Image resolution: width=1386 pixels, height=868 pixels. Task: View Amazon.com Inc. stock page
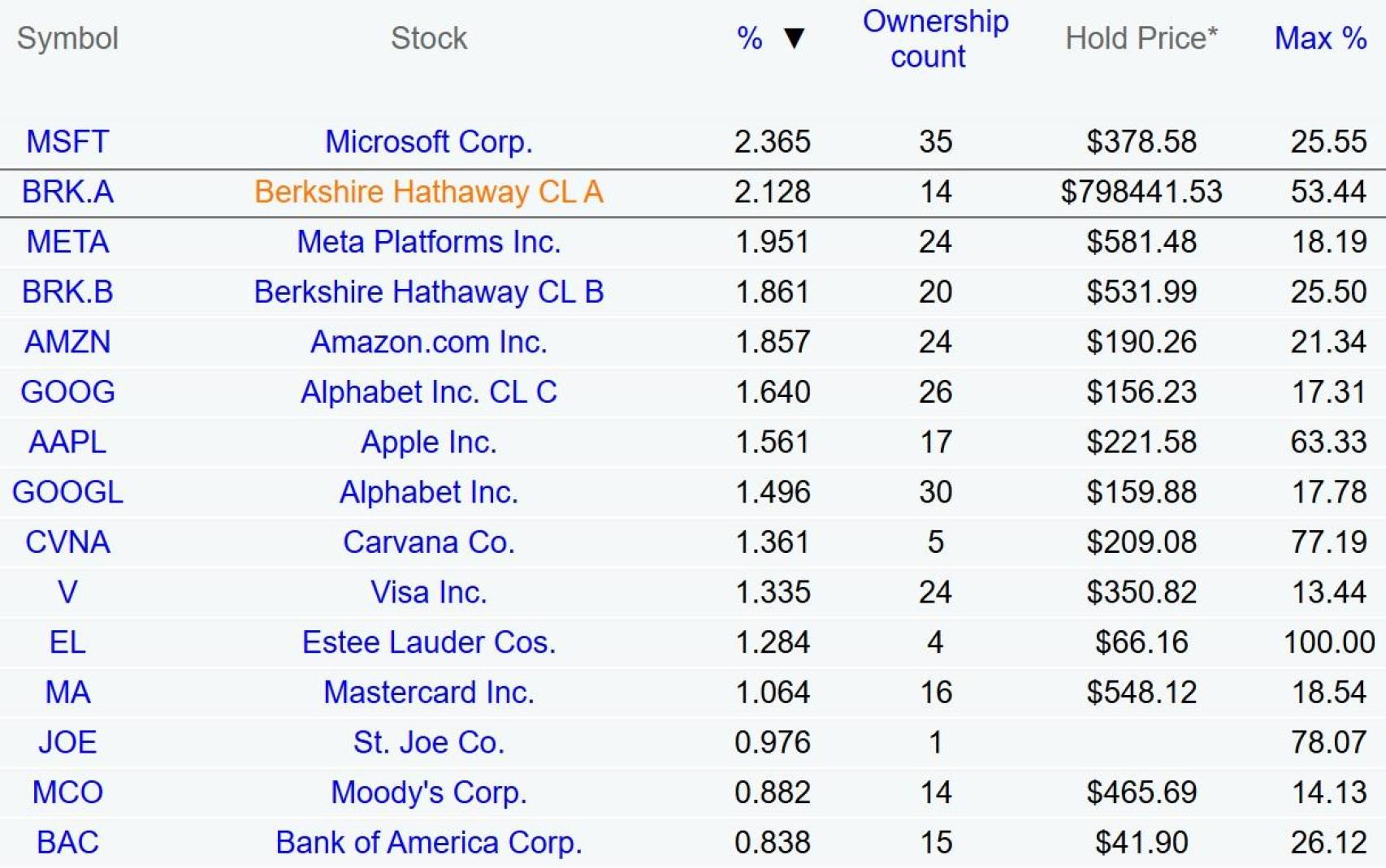coord(428,342)
